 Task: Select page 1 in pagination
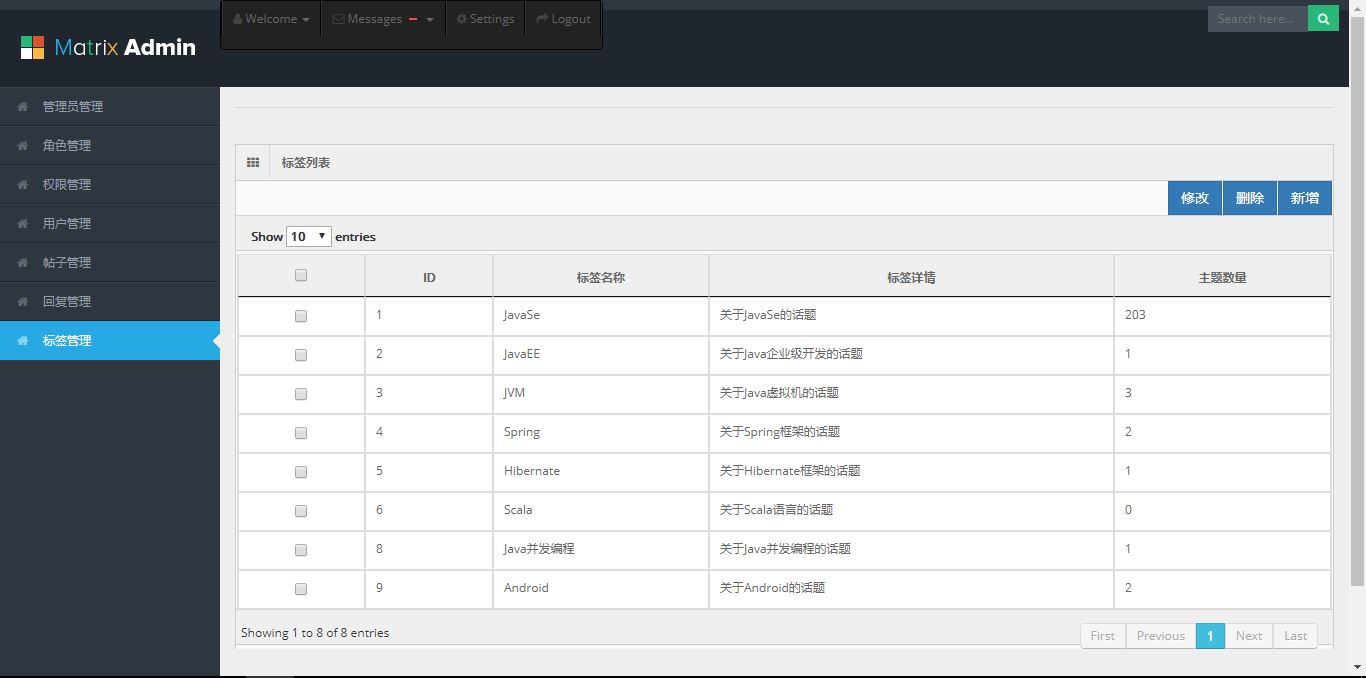(1210, 636)
